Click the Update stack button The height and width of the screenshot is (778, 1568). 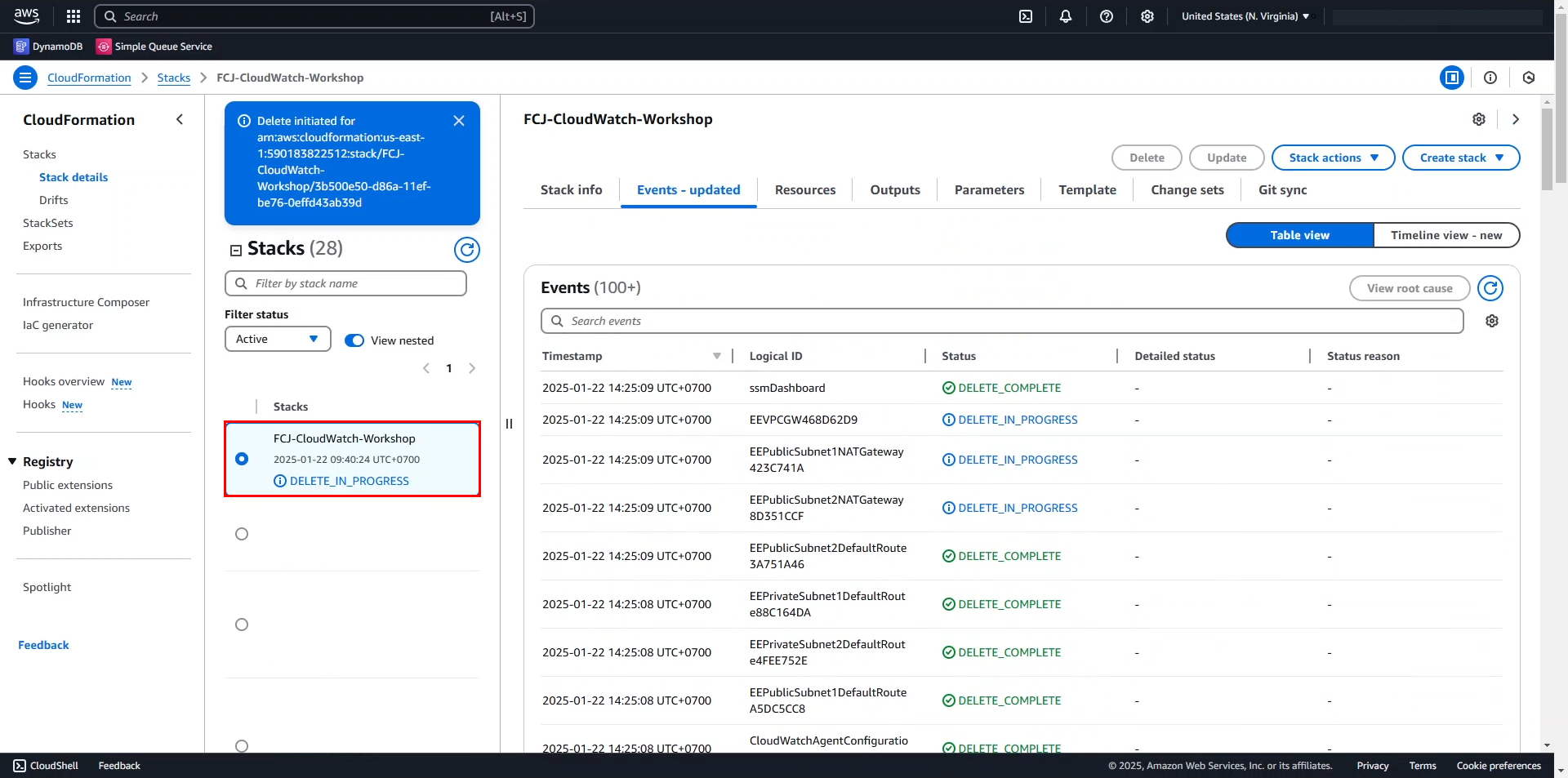[1227, 158]
